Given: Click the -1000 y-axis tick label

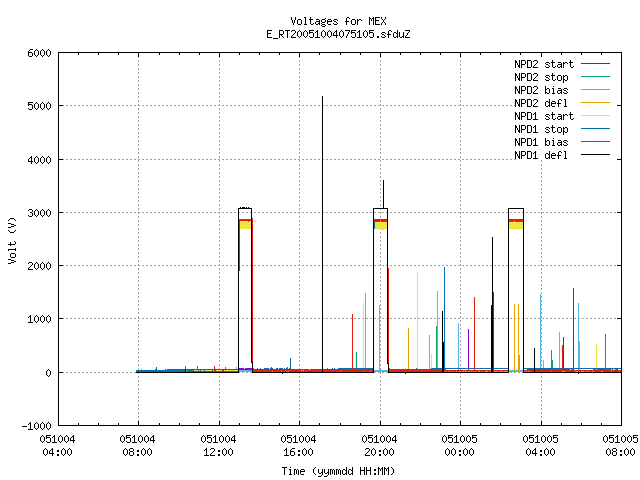Looking at the screenshot, I should [37, 426].
